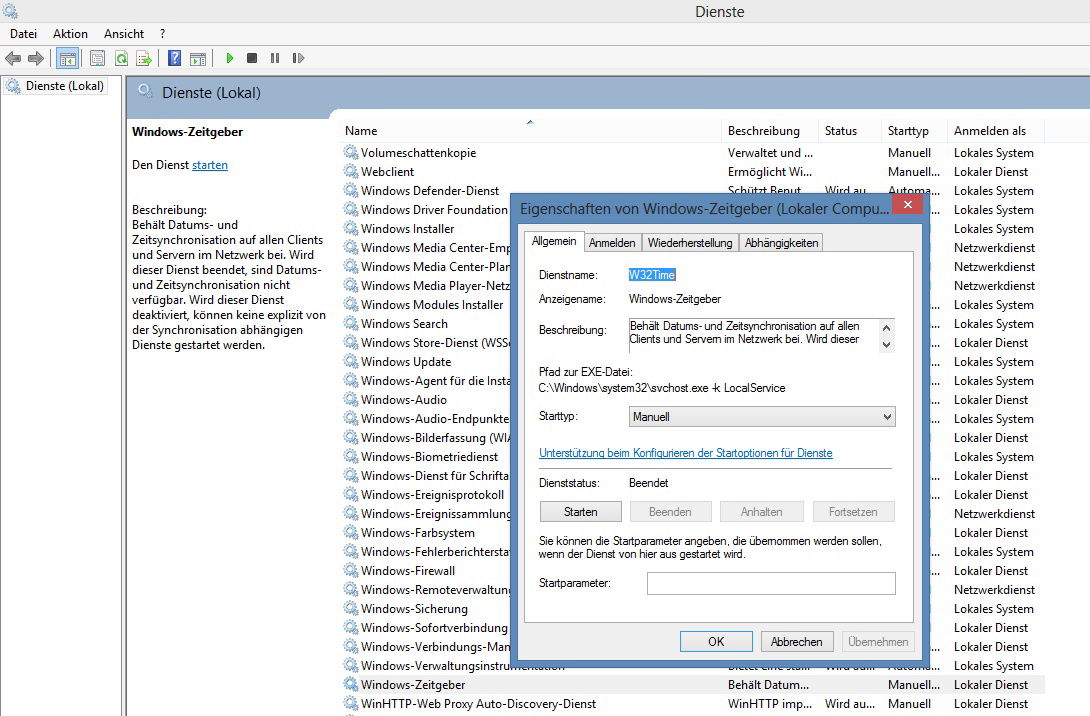1090x716 pixels.
Task: Click the 'Behält Datum...' description cell of Windows-Zeitgeber
Action: point(768,685)
